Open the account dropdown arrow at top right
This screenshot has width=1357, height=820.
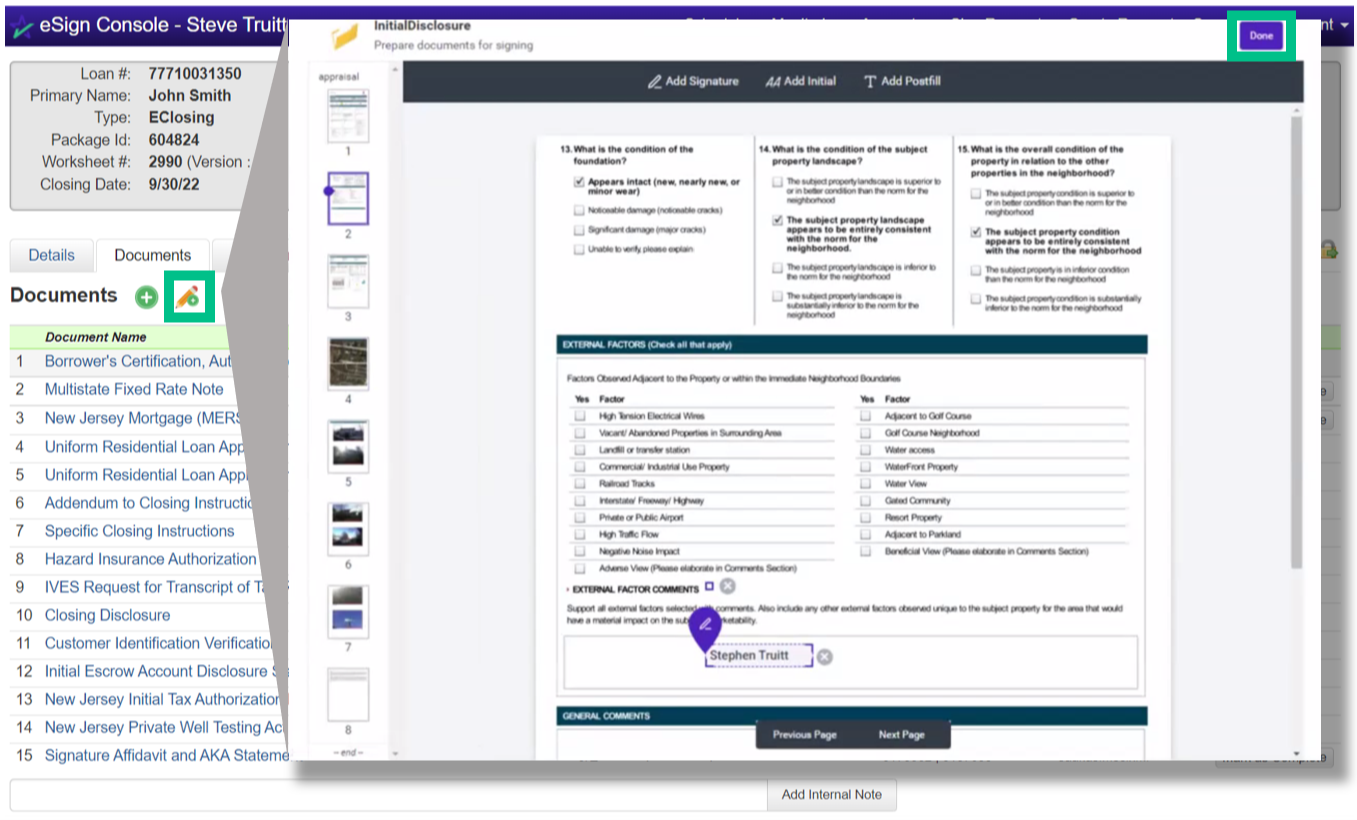coord(1345,25)
